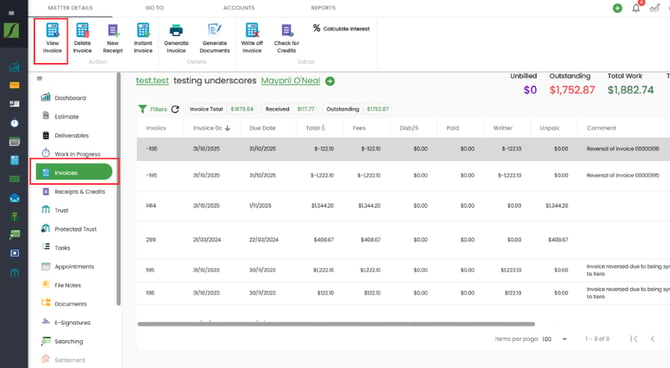Collapse the matter navigation menu

[39, 78]
